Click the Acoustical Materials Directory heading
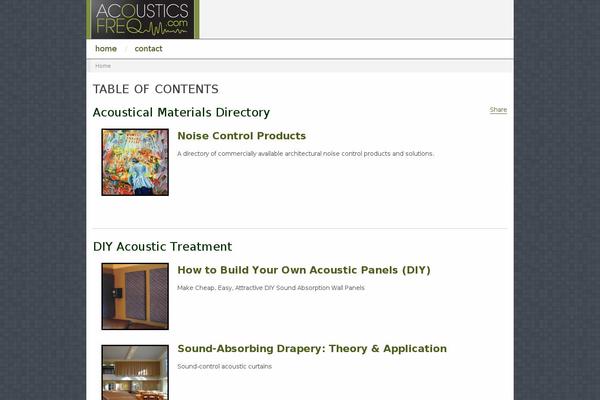The image size is (600, 400). click(x=181, y=113)
